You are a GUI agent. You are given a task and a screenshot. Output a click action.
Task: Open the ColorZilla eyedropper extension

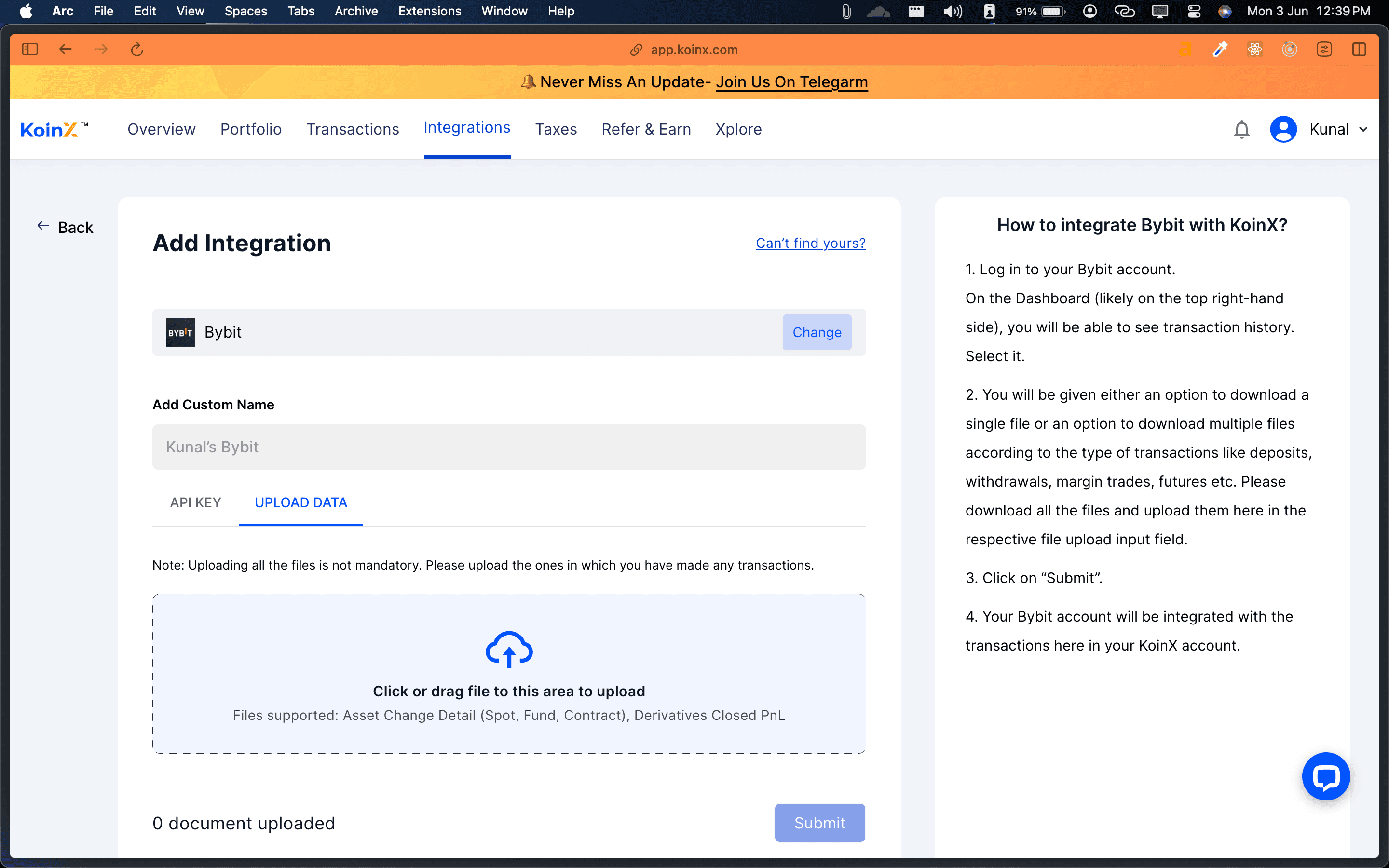tap(1220, 49)
